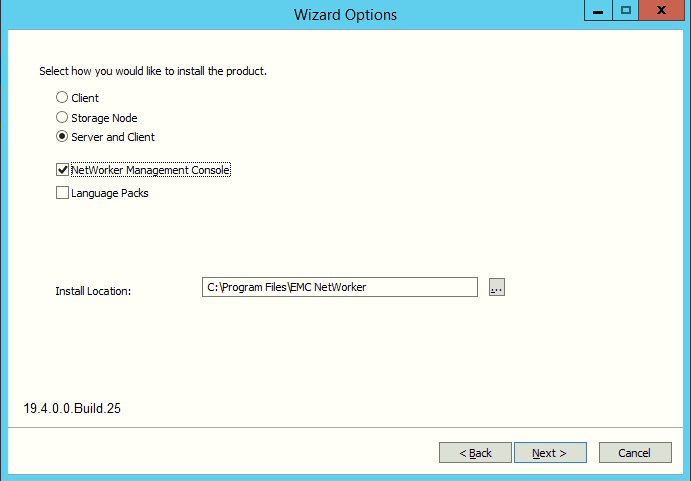Maximize the Wizard Options window
The height and width of the screenshot is (481, 691).
pyautogui.click(x=626, y=11)
